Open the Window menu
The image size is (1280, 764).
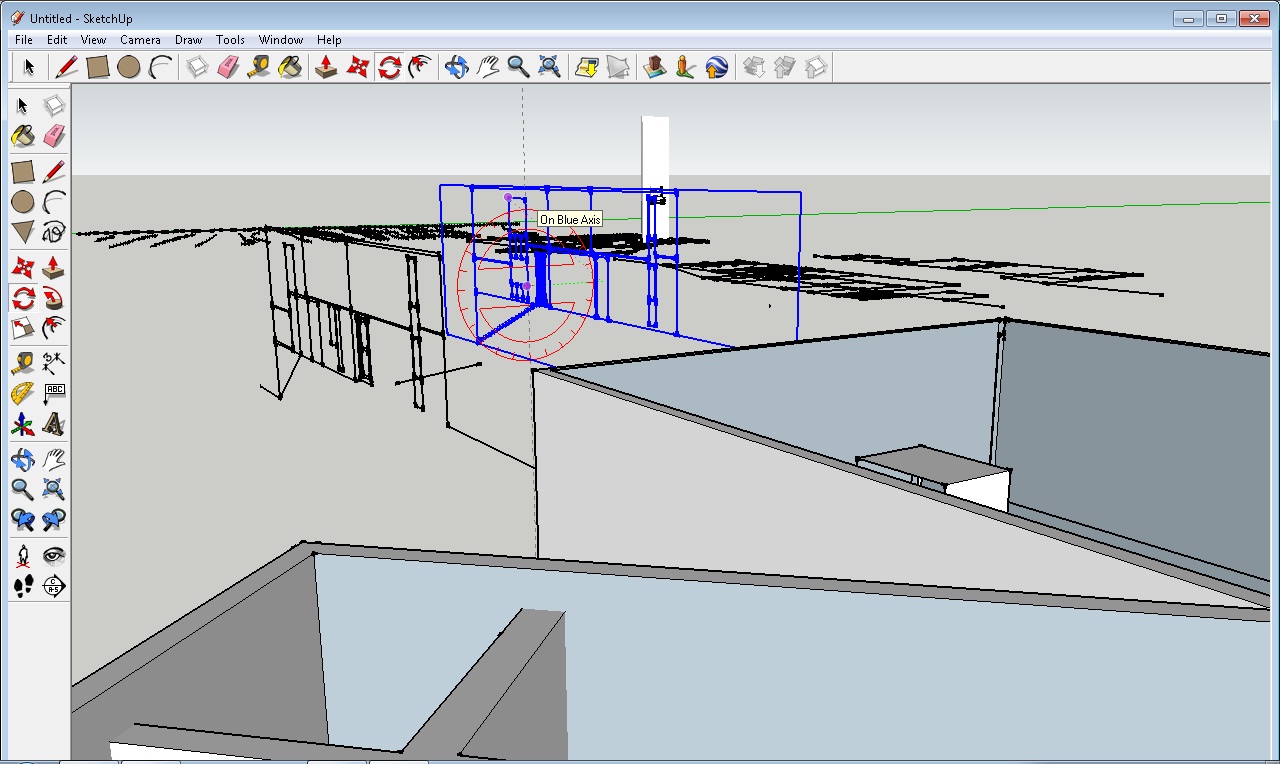pyautogui.click(x=281, y=40)
